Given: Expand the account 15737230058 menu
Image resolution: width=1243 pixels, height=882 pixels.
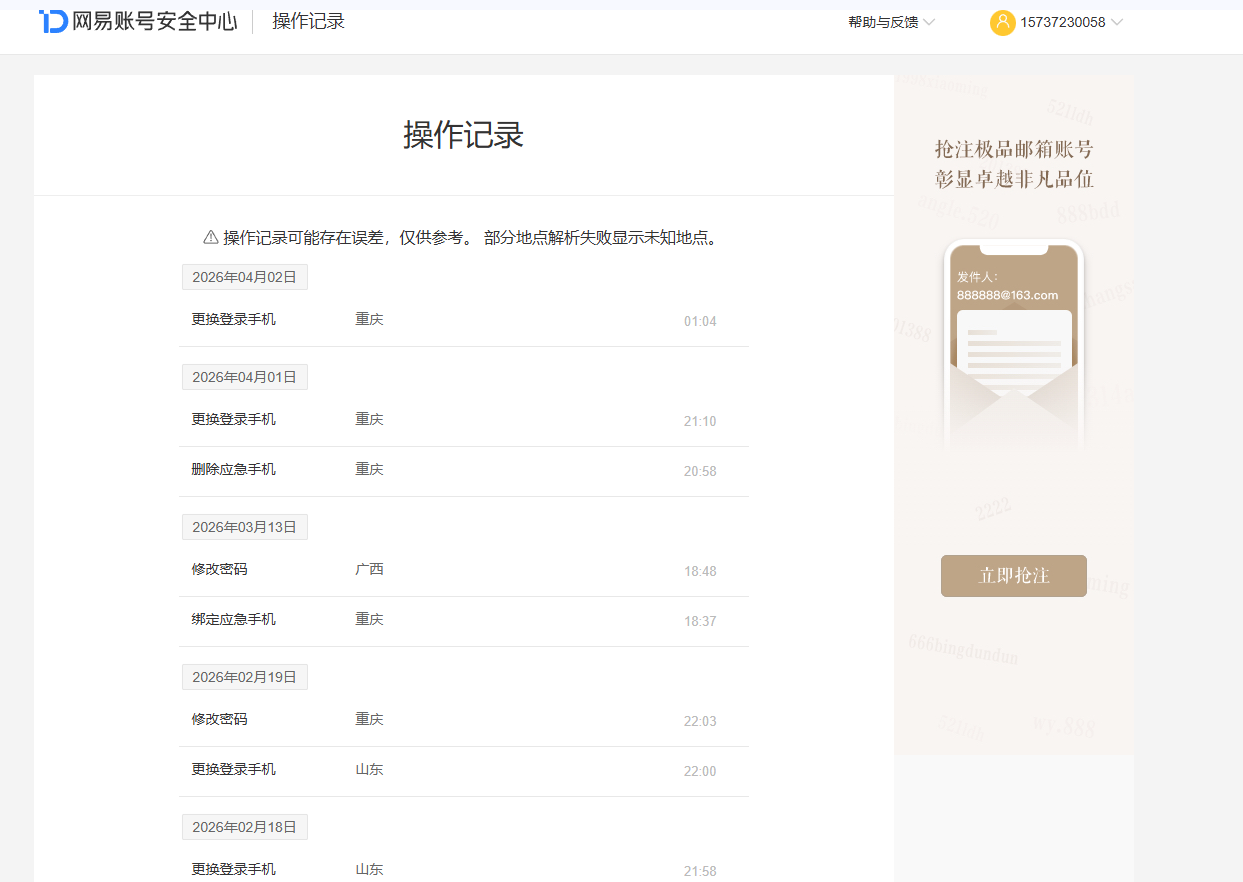Looking at the screenshot, I should coord(1071,22).
